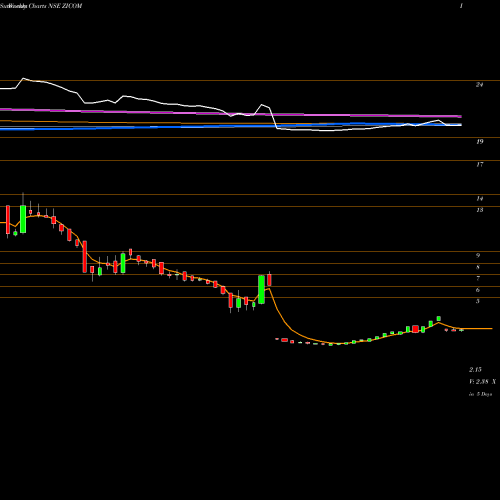Click the peak of the white indicator line
This screenshot has height=500, width=500.
(x=23, y=78)
